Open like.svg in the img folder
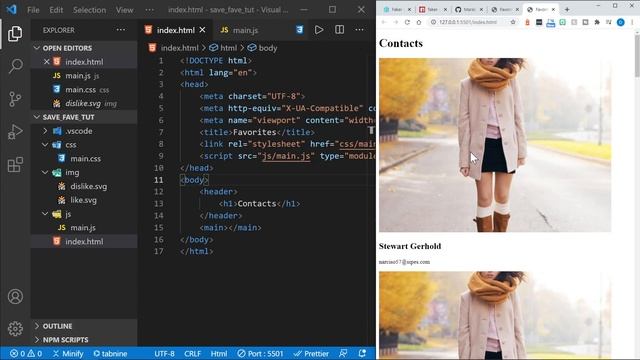Image resolution: width=640 pixels, height=360 pixels. point(84,200)
